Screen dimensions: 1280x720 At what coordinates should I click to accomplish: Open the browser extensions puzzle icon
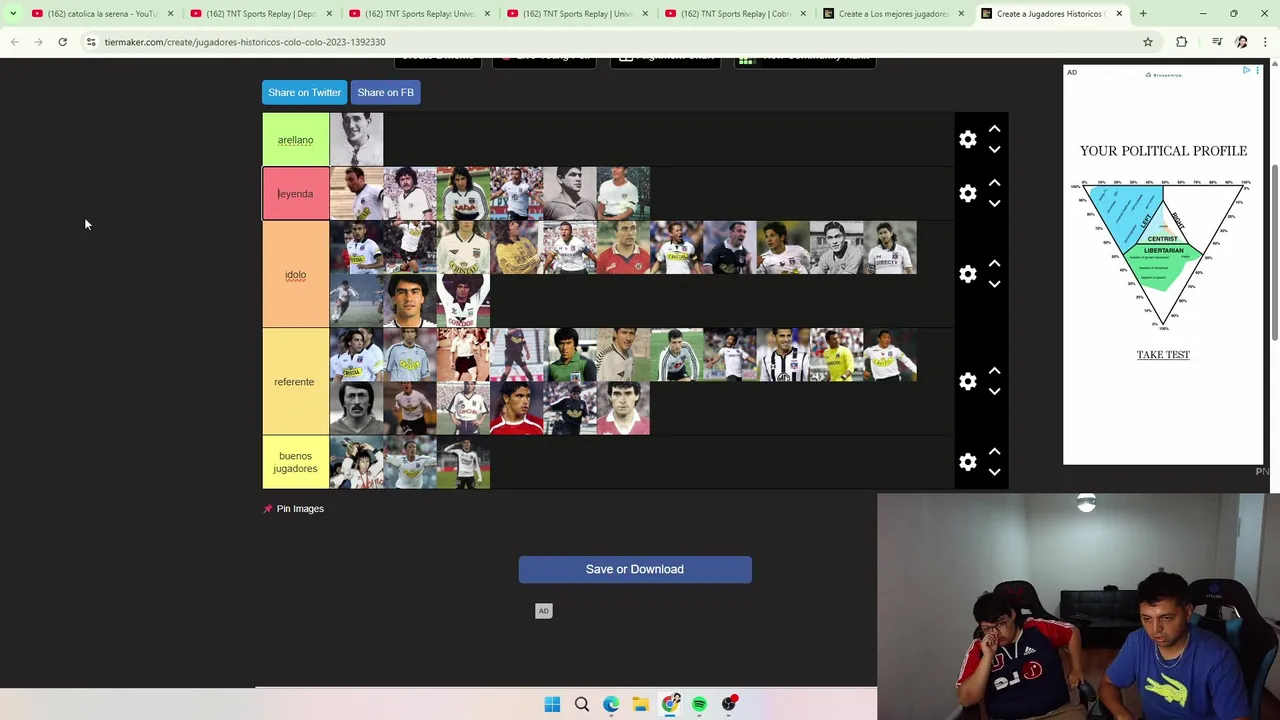click(x=1182, y=42)
